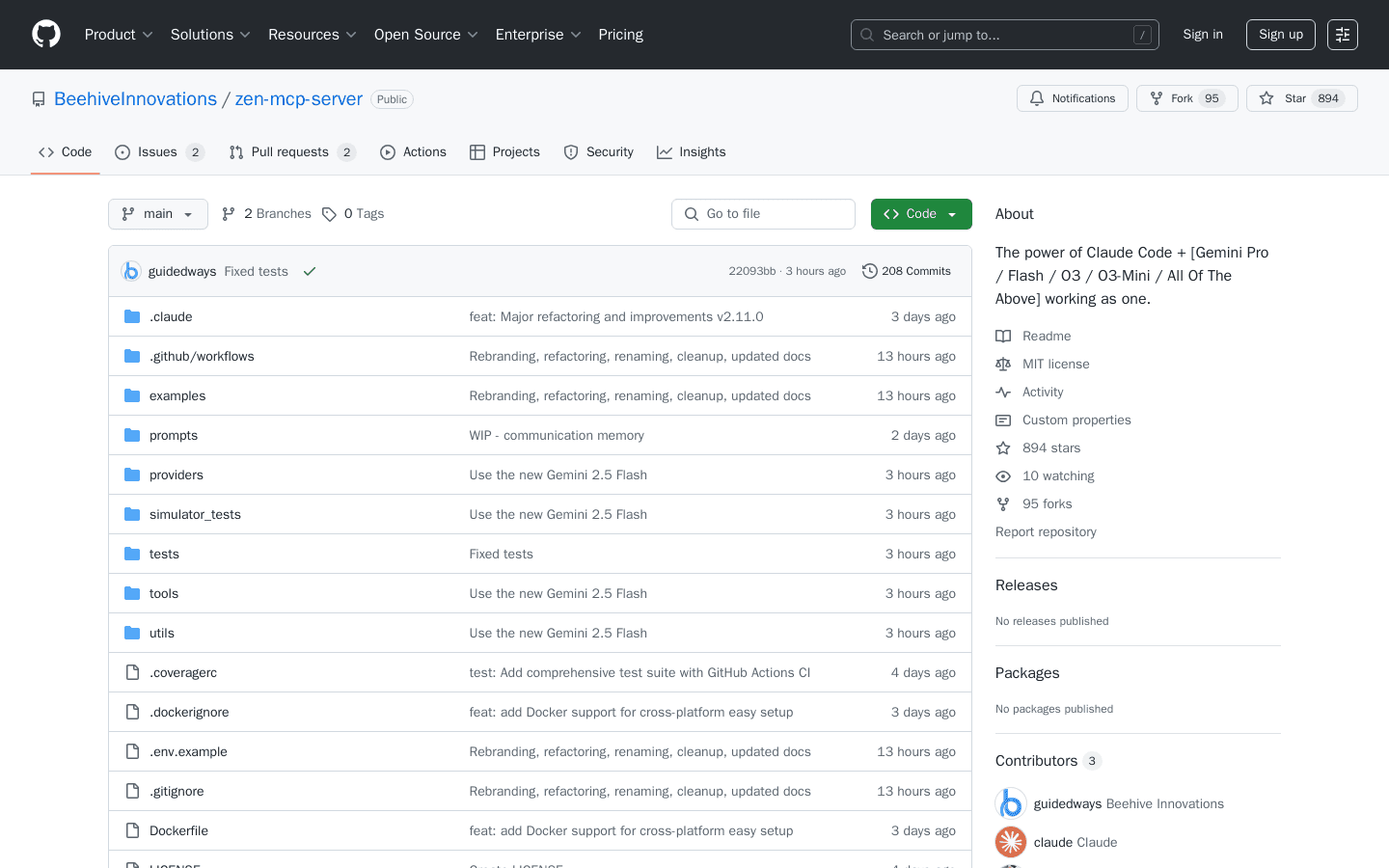Click the Custom properties note icon
1389x868 pixels.
tap(1003, 420)
